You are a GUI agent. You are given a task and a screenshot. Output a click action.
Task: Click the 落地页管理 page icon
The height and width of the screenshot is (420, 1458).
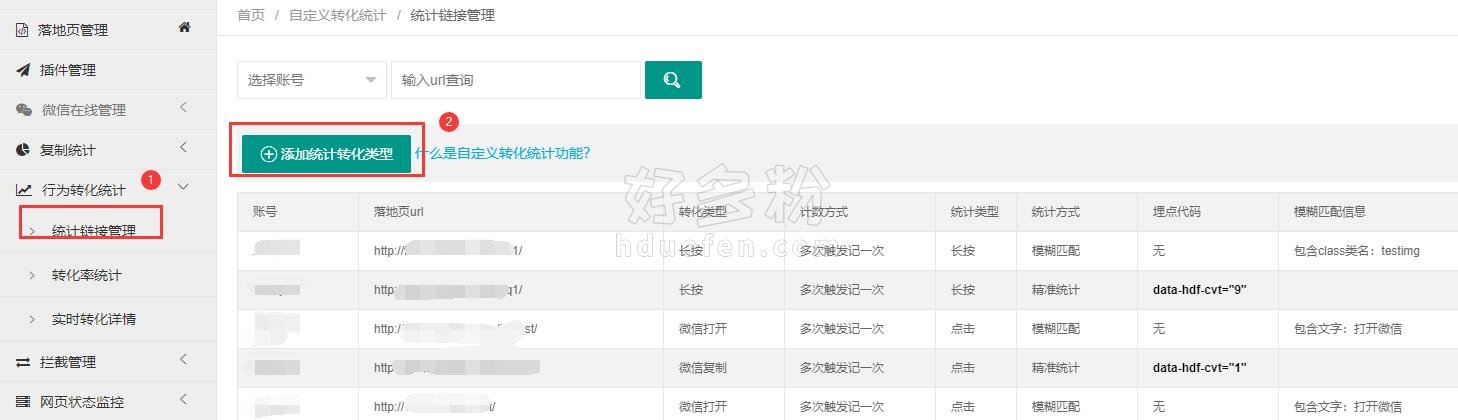pyautogui.click(x=22, y=30)
